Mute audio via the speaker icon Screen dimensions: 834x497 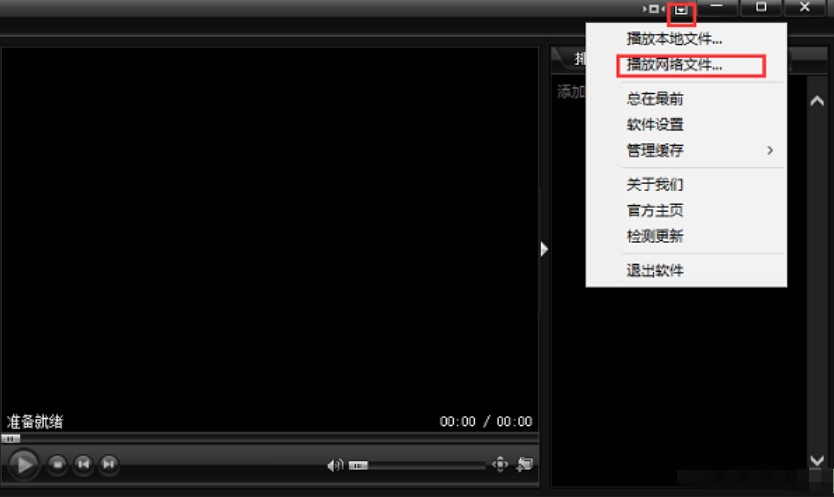pos(335,466)
